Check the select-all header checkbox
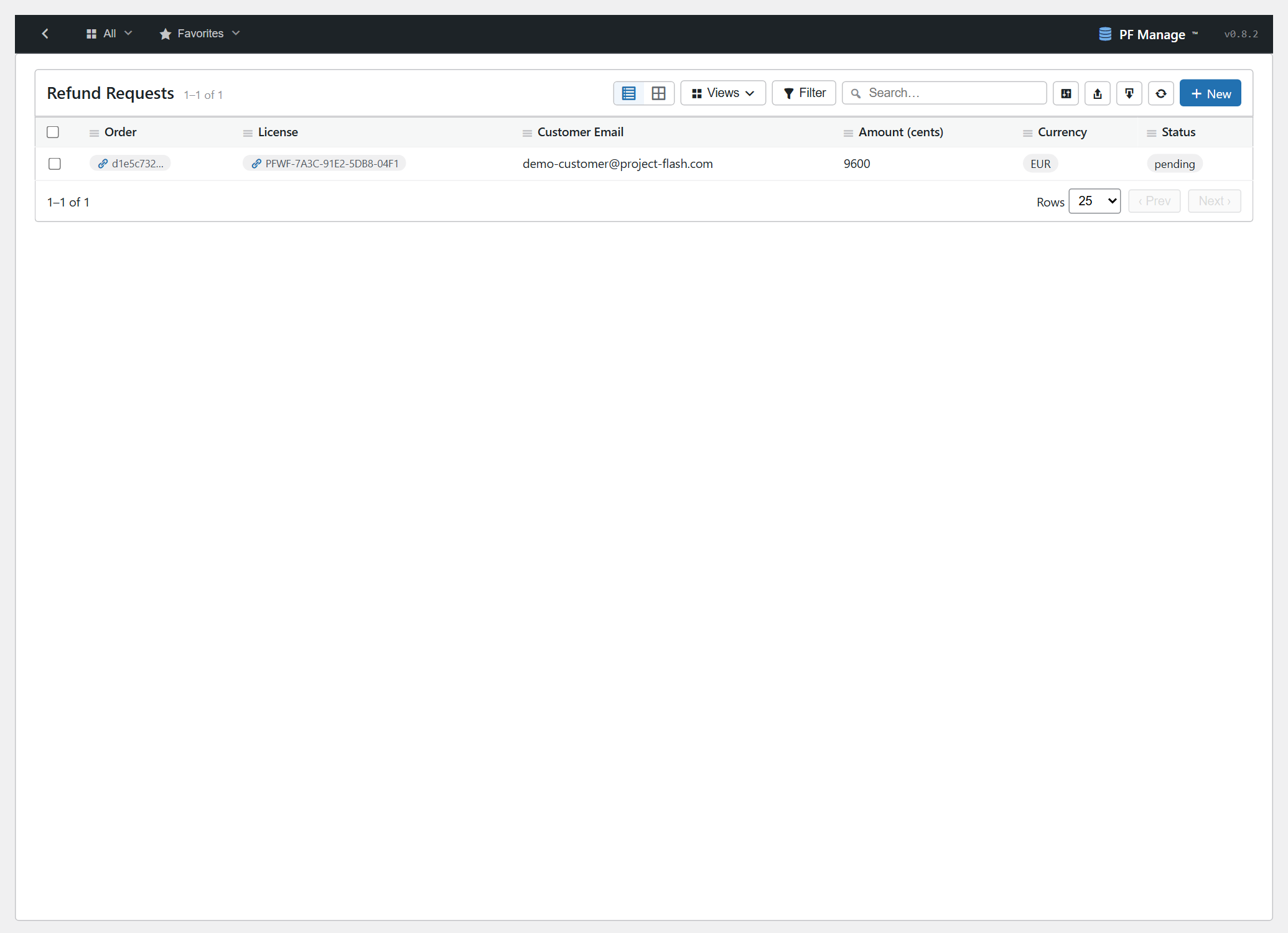This screenshot has height=933, width=1288. coord(53,132)
